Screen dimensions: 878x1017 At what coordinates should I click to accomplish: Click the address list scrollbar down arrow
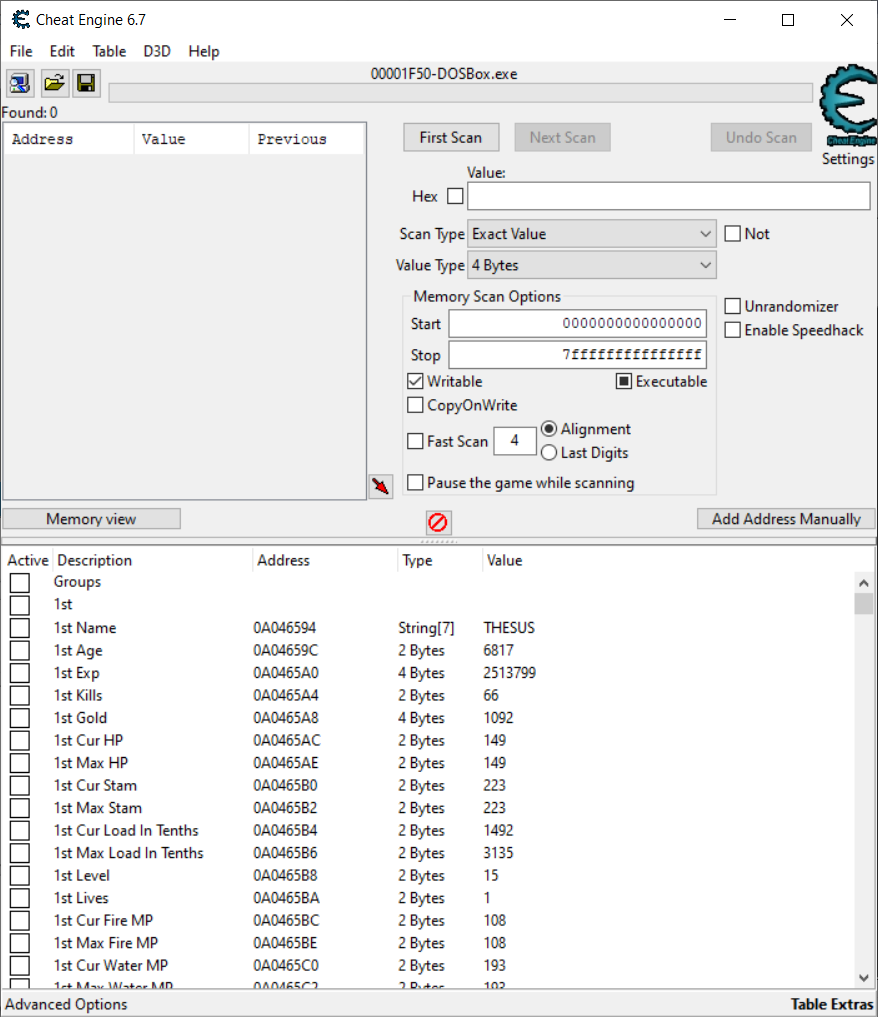tap(865, 977)
